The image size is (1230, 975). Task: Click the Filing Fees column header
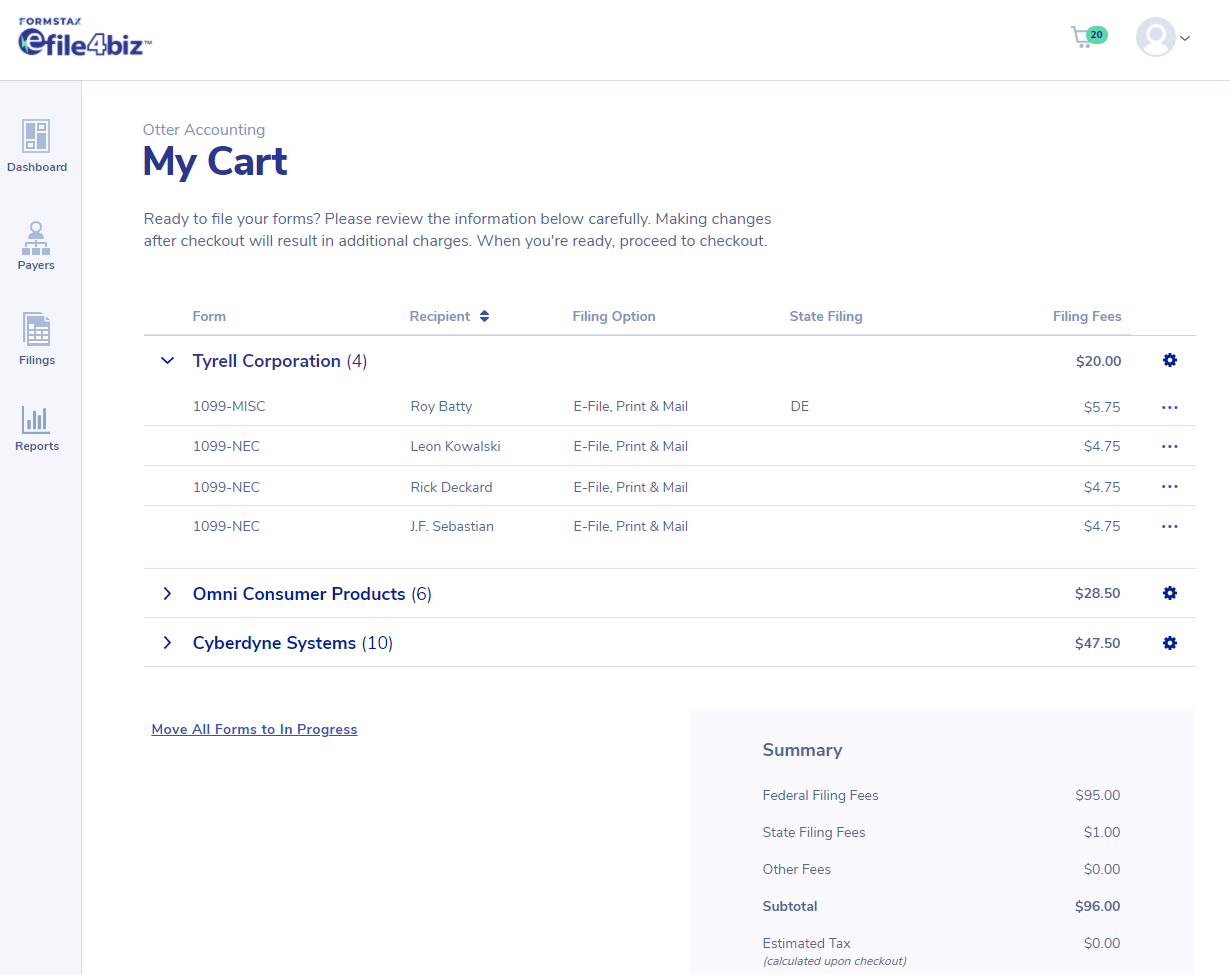(x=1087, y=316)
